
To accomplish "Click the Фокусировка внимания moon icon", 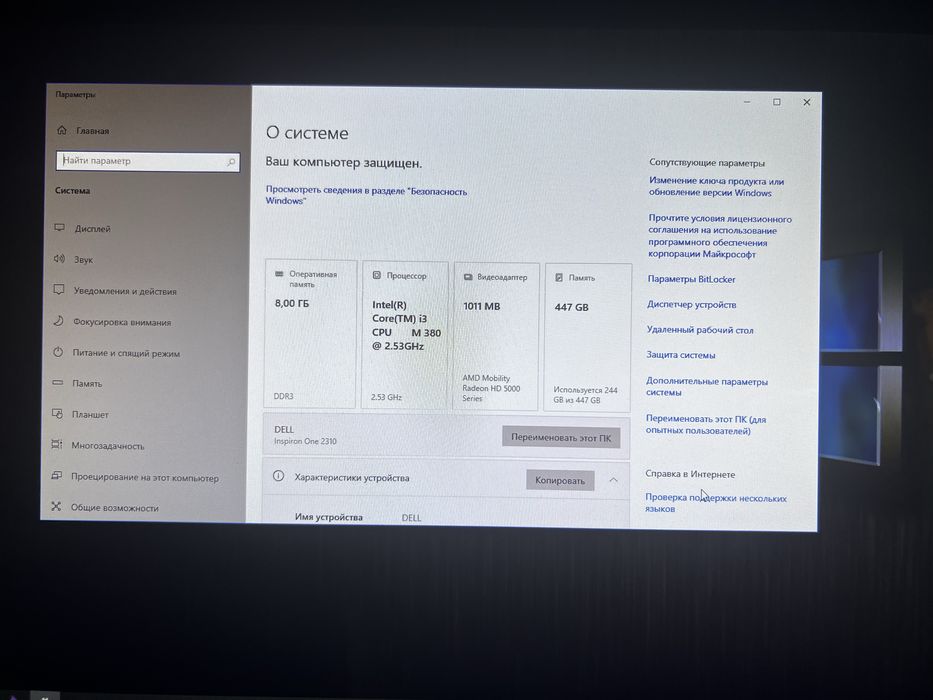I will 58,321.
